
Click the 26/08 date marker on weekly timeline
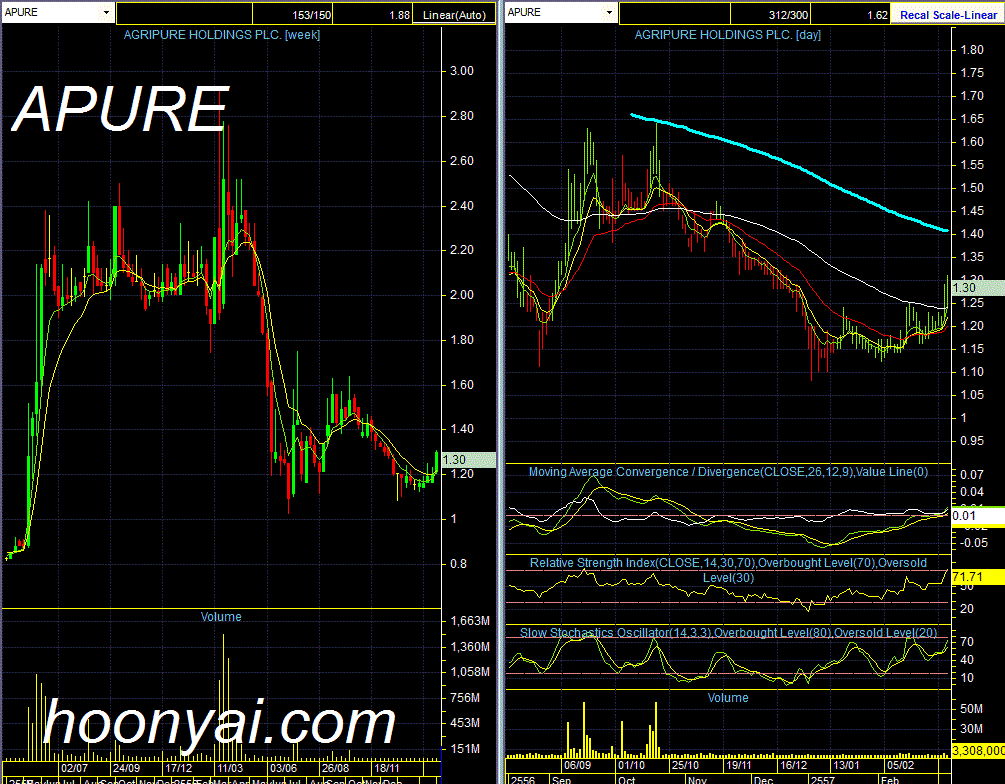[335, 768]
